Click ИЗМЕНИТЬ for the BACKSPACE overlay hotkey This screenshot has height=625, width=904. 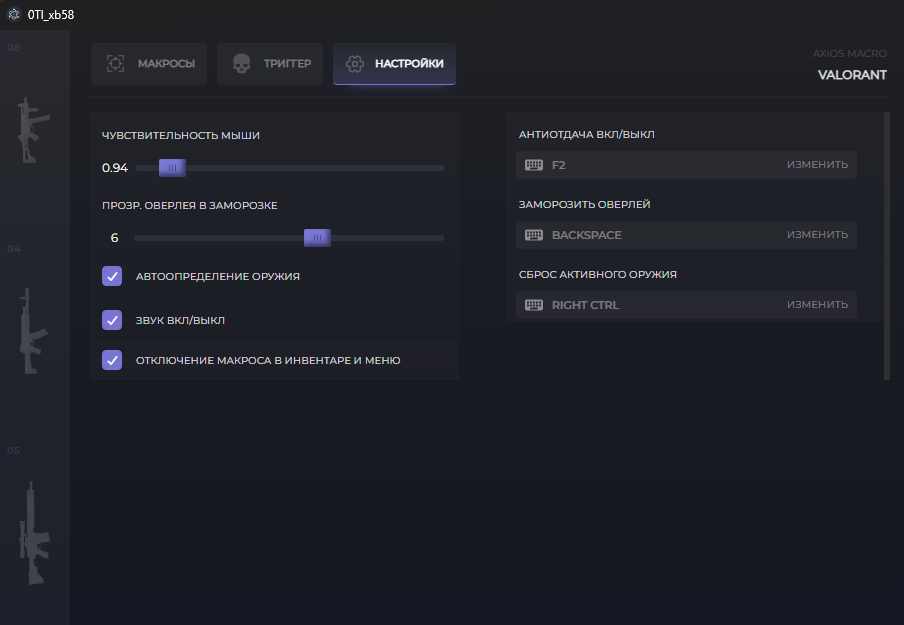click(817, 235)
